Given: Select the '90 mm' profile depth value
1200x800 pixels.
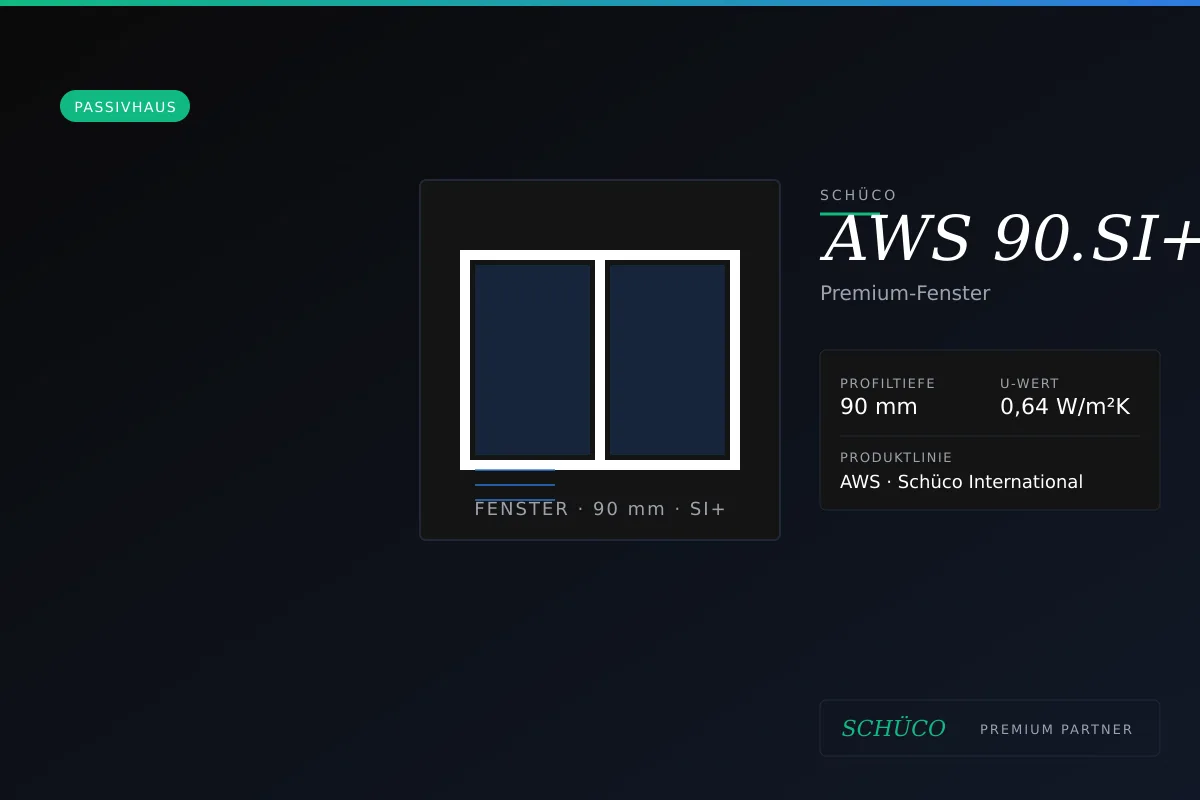Looking at the screenshot, I should 879,407.
